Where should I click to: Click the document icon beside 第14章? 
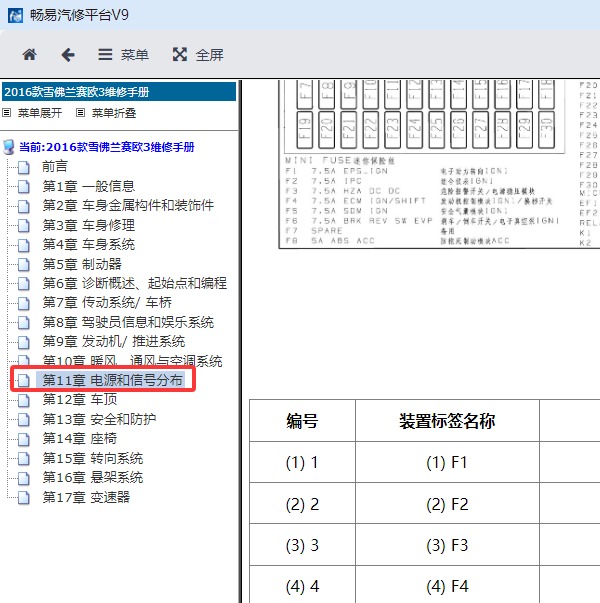pyautogui.click(x=24, y=439)
